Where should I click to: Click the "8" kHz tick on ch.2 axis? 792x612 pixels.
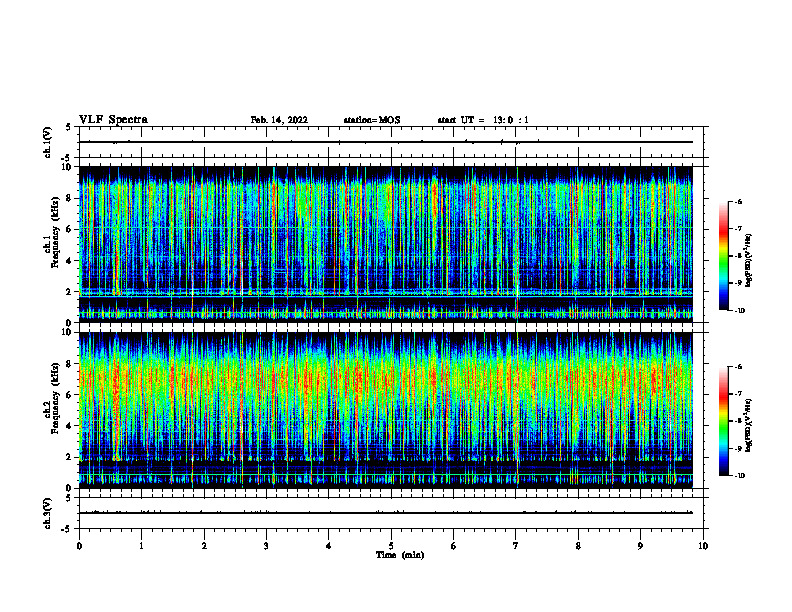pyautogui.click(x=70, y=364)
